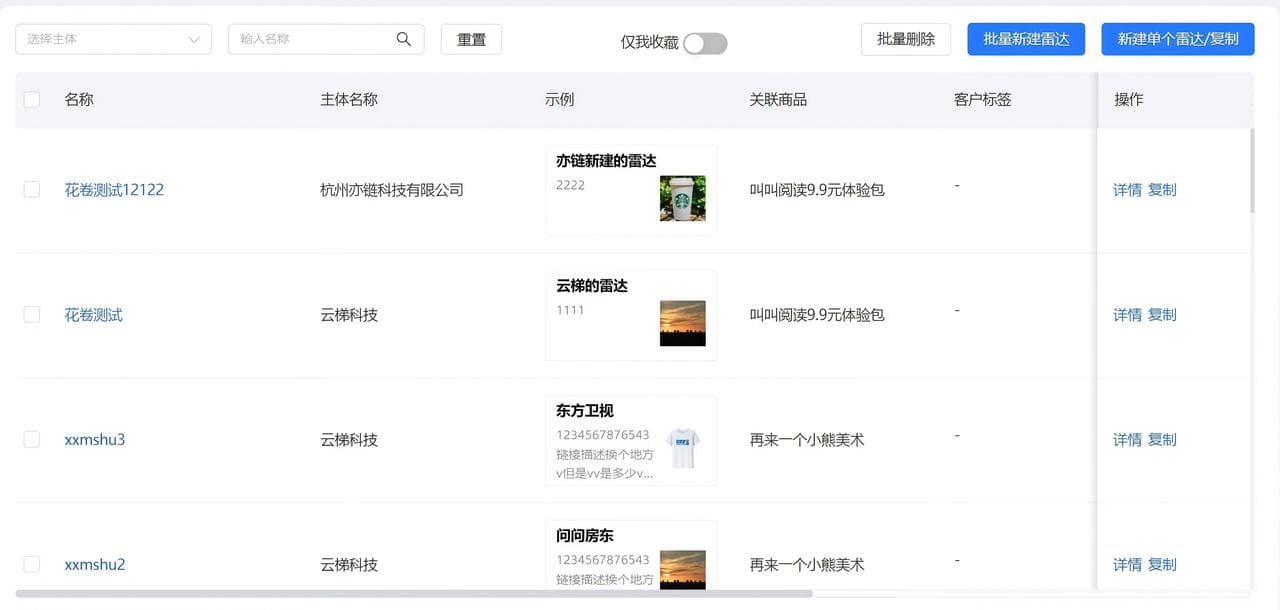1280x610 pixels.
Task: Click the search magnifier icon
Action: click(403, 39)
